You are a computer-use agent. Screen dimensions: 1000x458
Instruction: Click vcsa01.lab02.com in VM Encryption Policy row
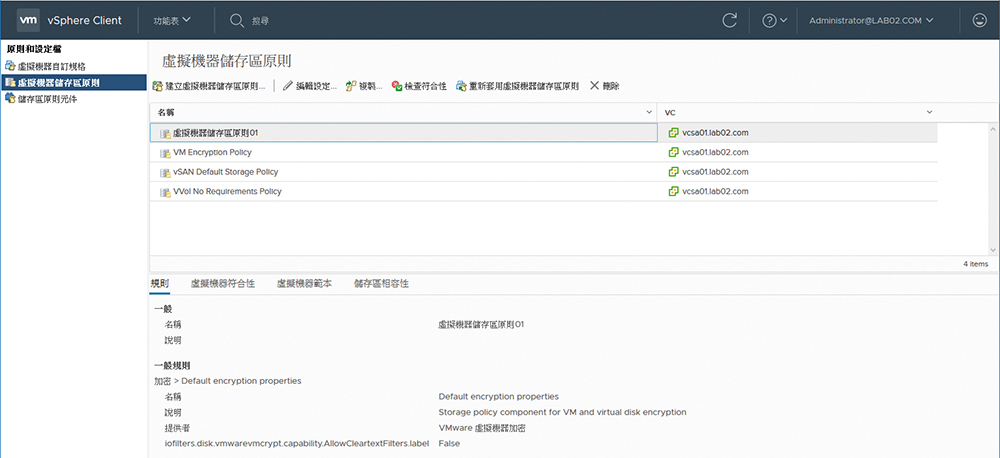(715, 152)
